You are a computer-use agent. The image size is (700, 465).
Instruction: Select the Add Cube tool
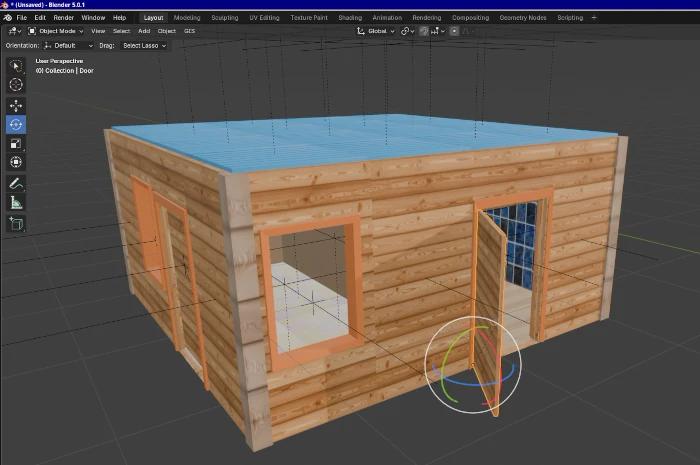pyautogui.click(x=16, y=223)
